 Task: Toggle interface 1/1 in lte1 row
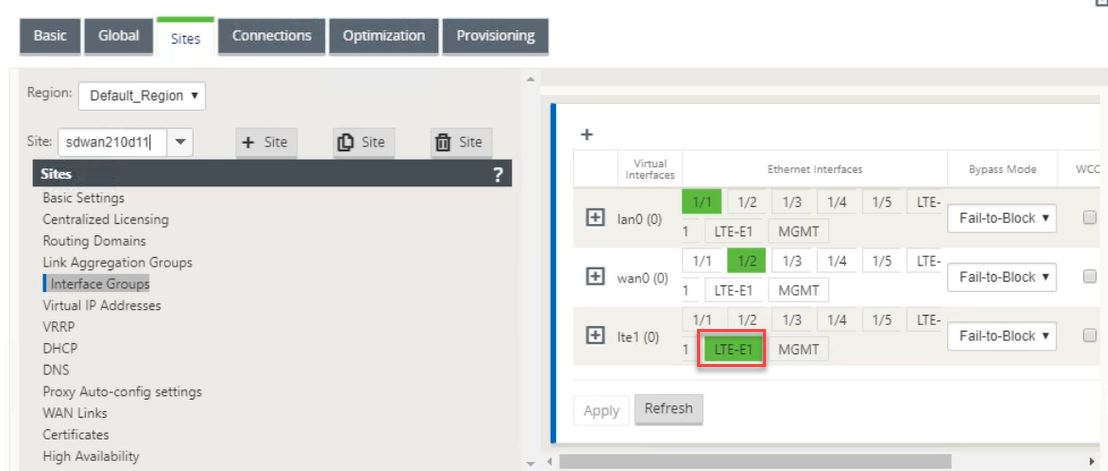coord(702,321)
